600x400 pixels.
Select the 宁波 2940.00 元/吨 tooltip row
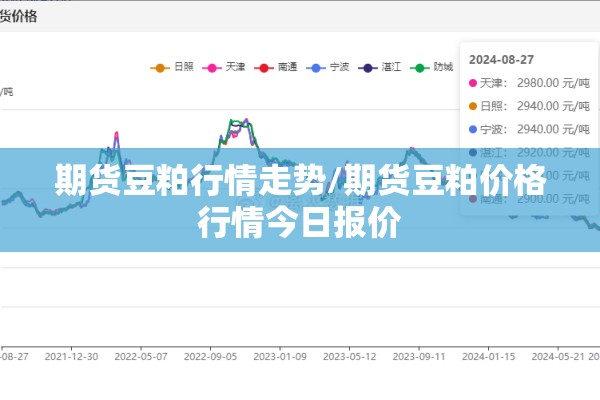click(529, 129)
